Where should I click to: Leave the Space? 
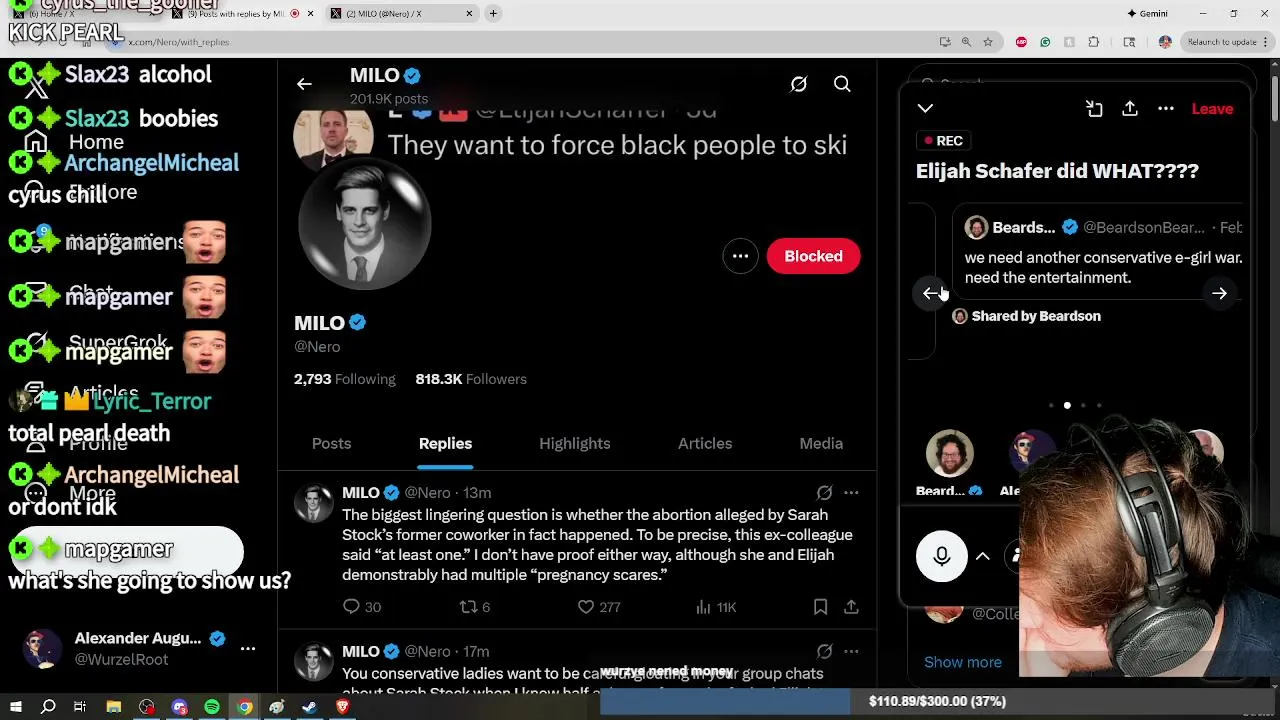(1212, 109)
